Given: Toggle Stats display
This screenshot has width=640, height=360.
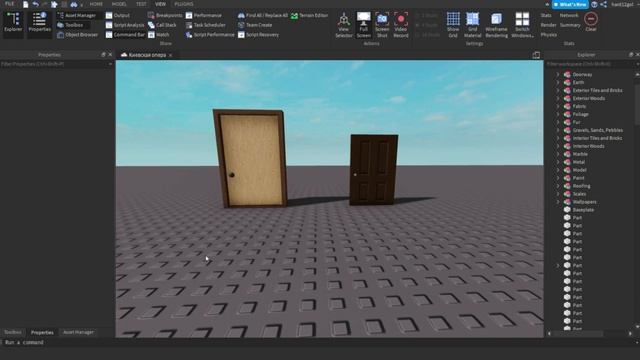Looking at the screenshot, I should pyautogui.click(x=546, y=16).
